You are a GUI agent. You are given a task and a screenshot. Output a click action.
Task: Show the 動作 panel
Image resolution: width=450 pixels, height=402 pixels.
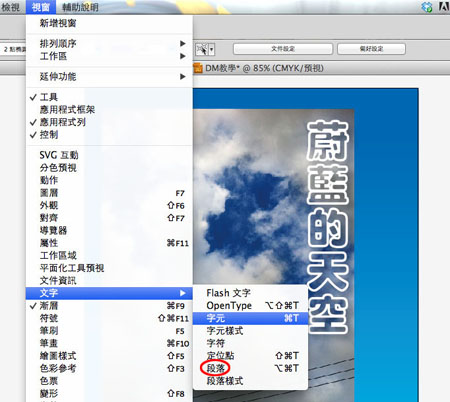(x=109, y=180)
